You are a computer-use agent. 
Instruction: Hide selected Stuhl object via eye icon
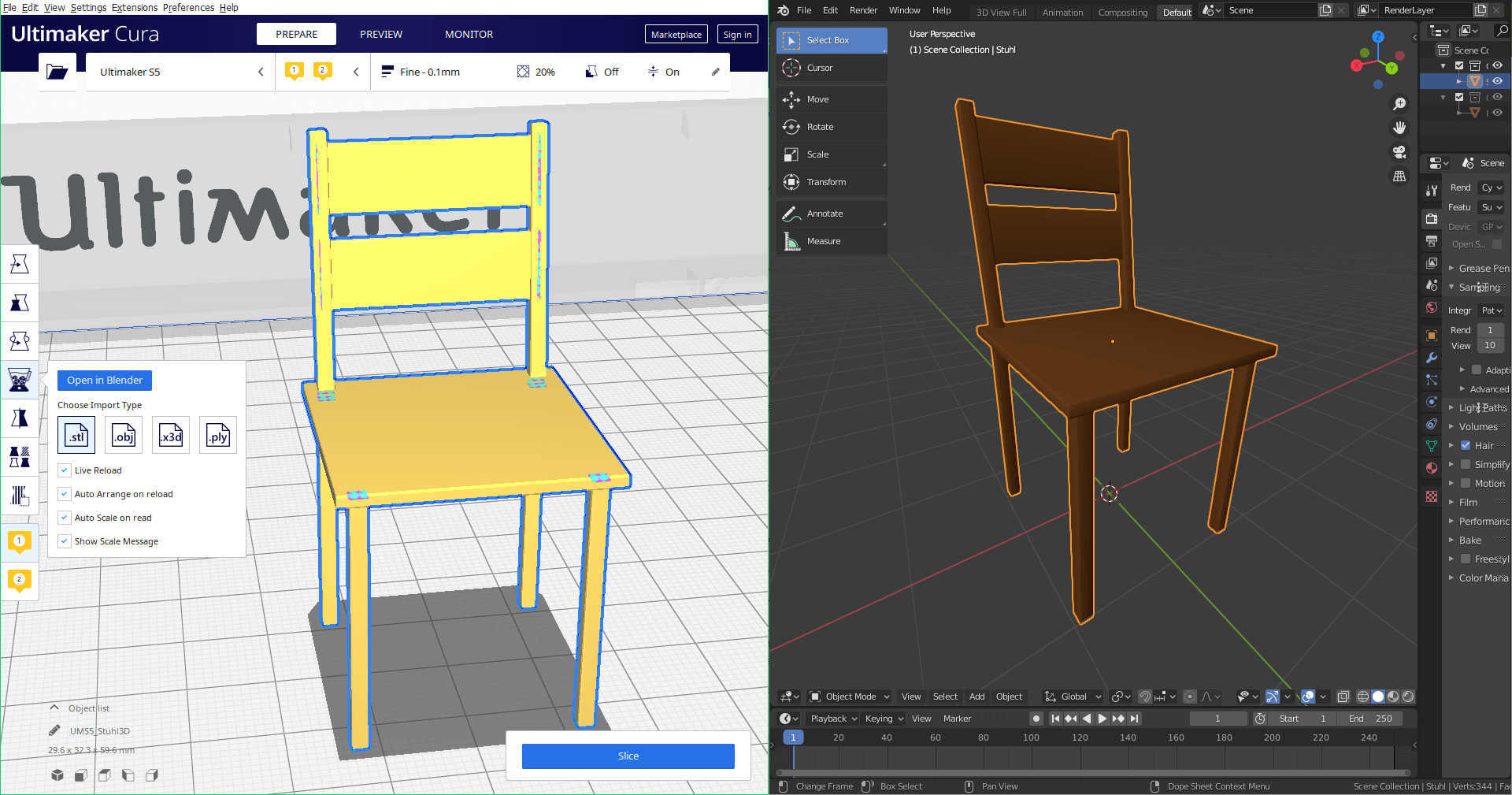coord(1497,81)
